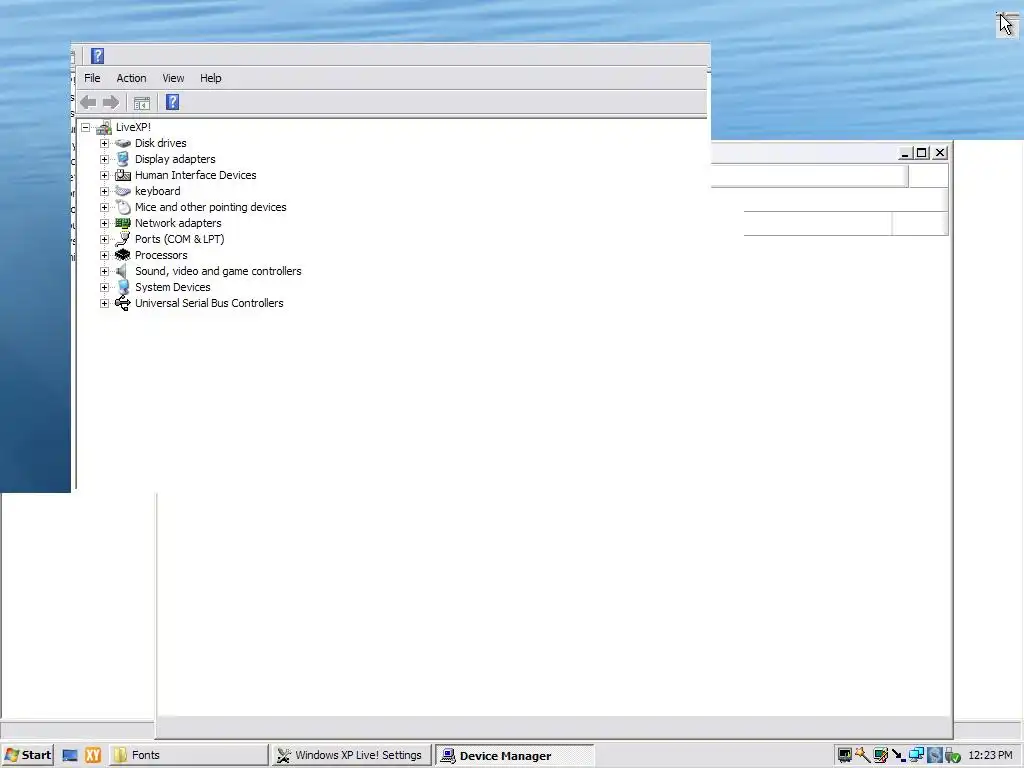Click the Forward arrow toolbar icon
Image resolution: width=1024 pixels, height=768 pixels.
[x=111, y=103]
